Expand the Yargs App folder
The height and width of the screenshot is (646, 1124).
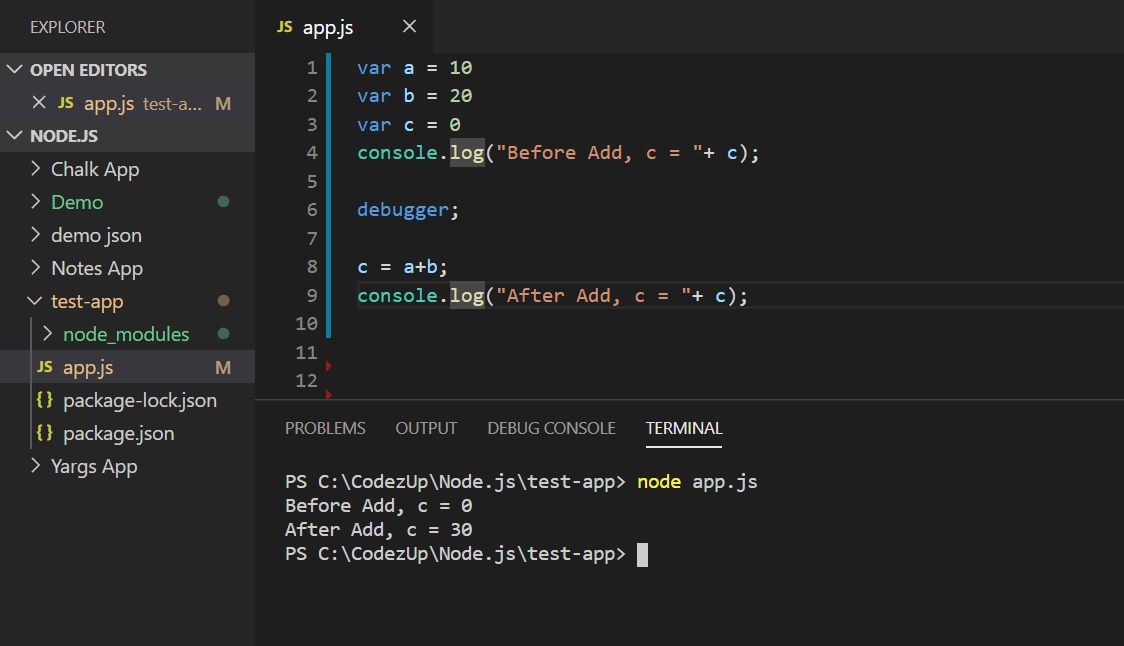34,466
